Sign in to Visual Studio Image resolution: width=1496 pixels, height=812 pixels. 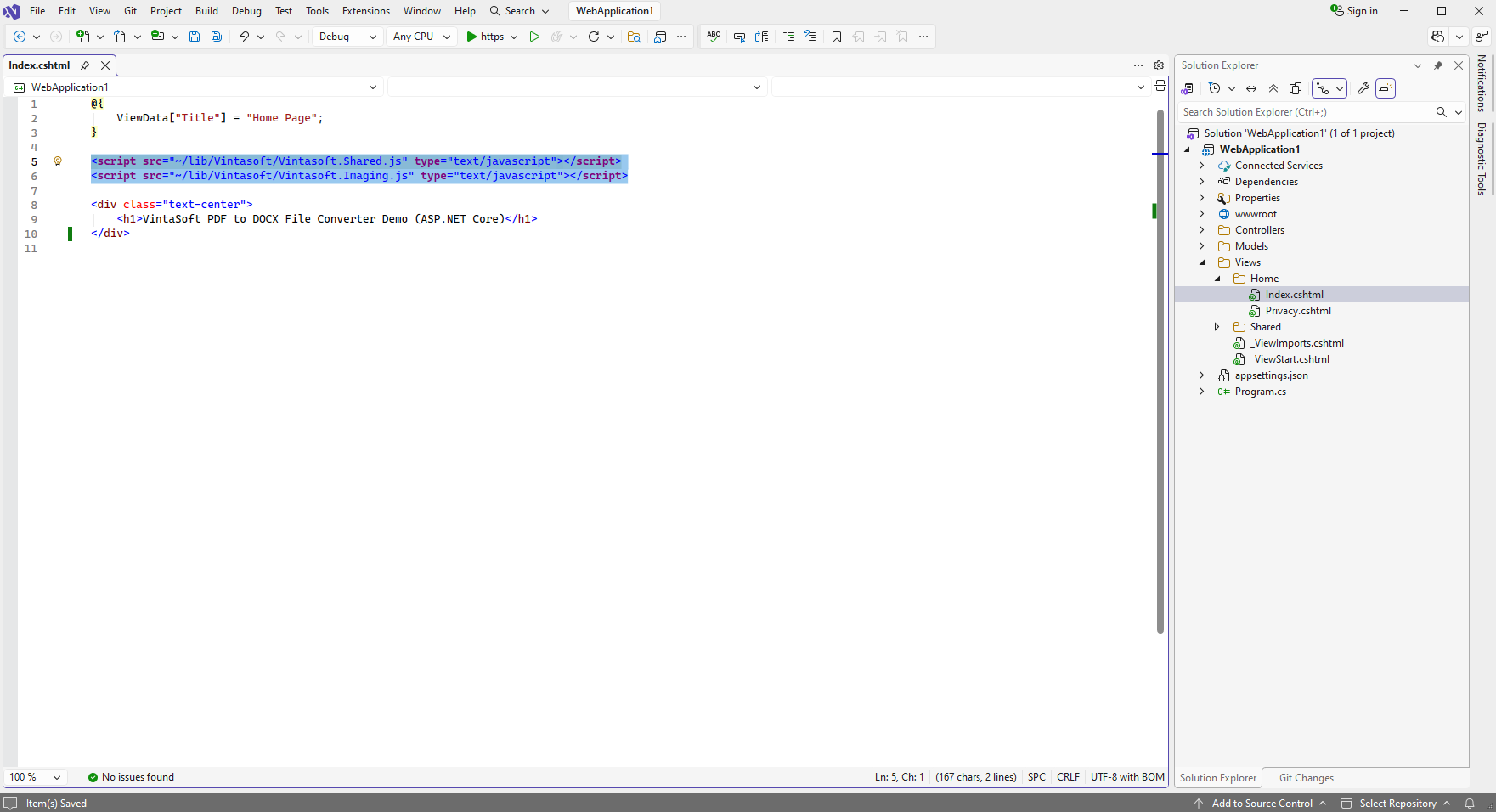[x=1354, y=11]
